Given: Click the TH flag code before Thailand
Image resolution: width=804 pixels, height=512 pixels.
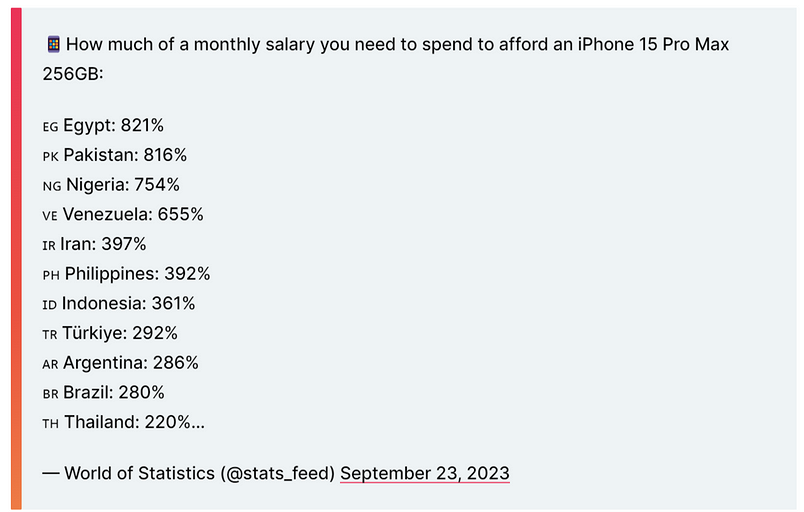Looking at the screenshot, I should coord(50,423).
